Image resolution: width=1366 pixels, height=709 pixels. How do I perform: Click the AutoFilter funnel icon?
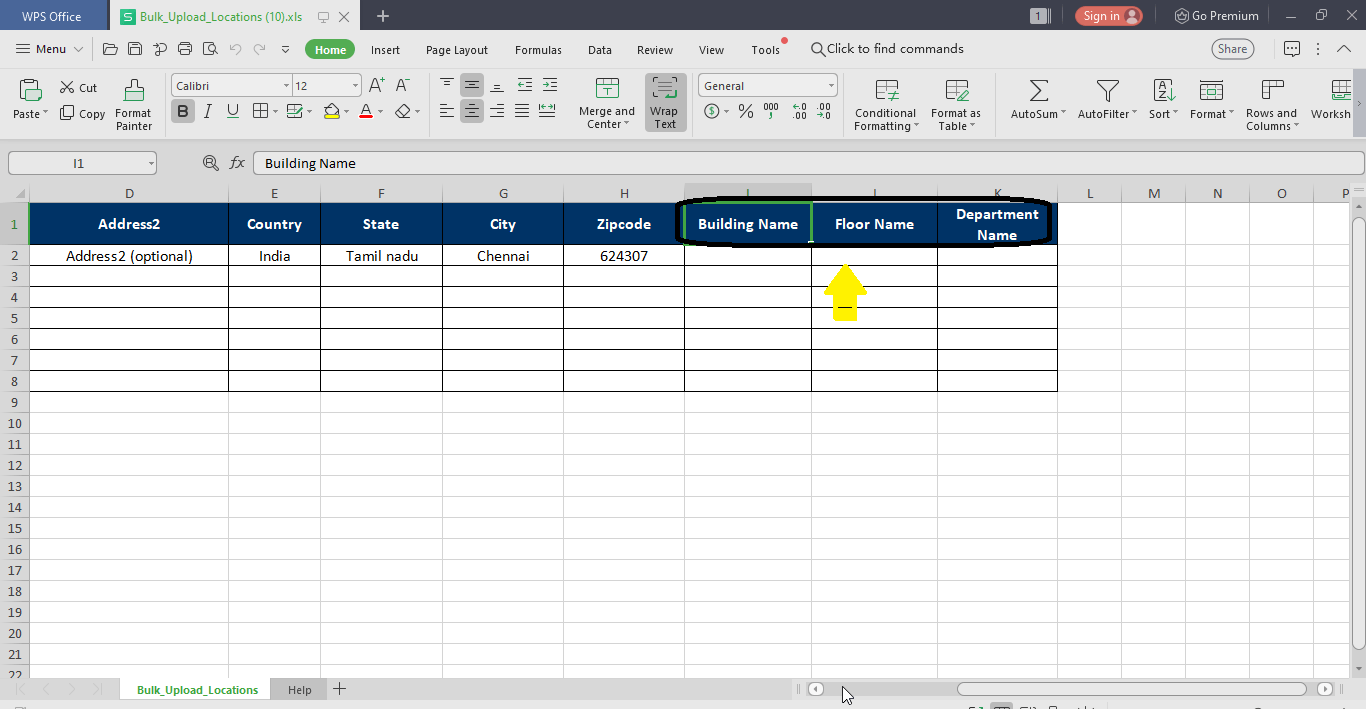click(x=1107, y=91)
